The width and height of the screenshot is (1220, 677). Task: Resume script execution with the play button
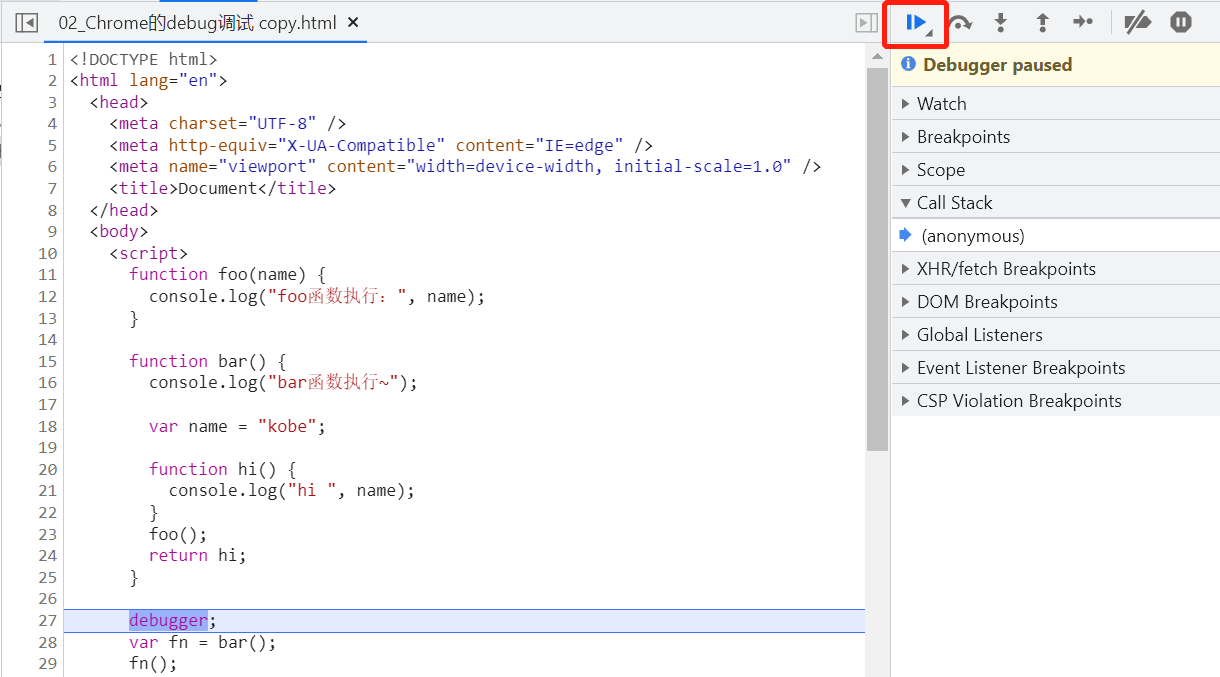(916, 23)
